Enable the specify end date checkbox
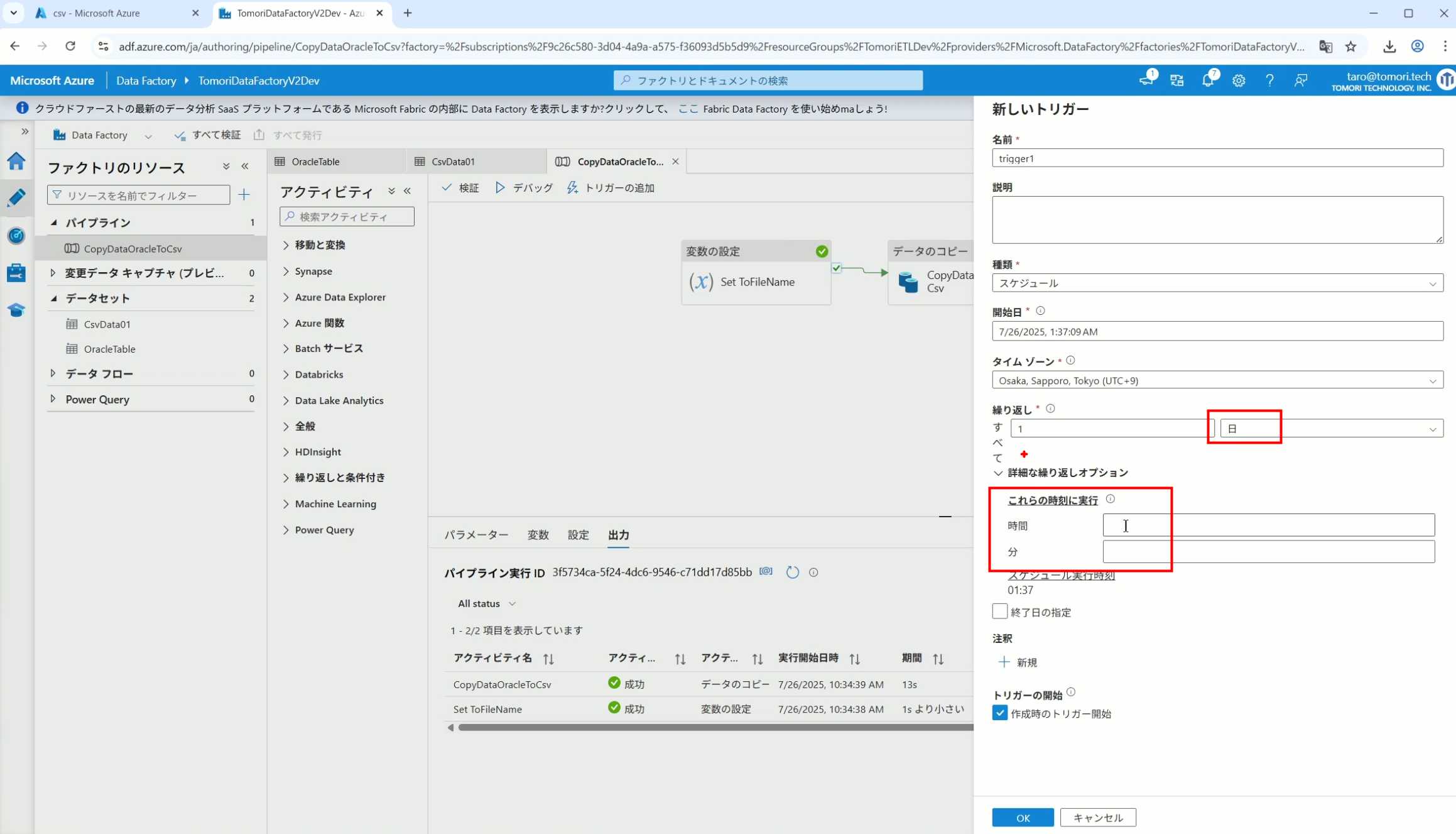The height and width of the screenshot is (834, 1456). [1000, 612]
